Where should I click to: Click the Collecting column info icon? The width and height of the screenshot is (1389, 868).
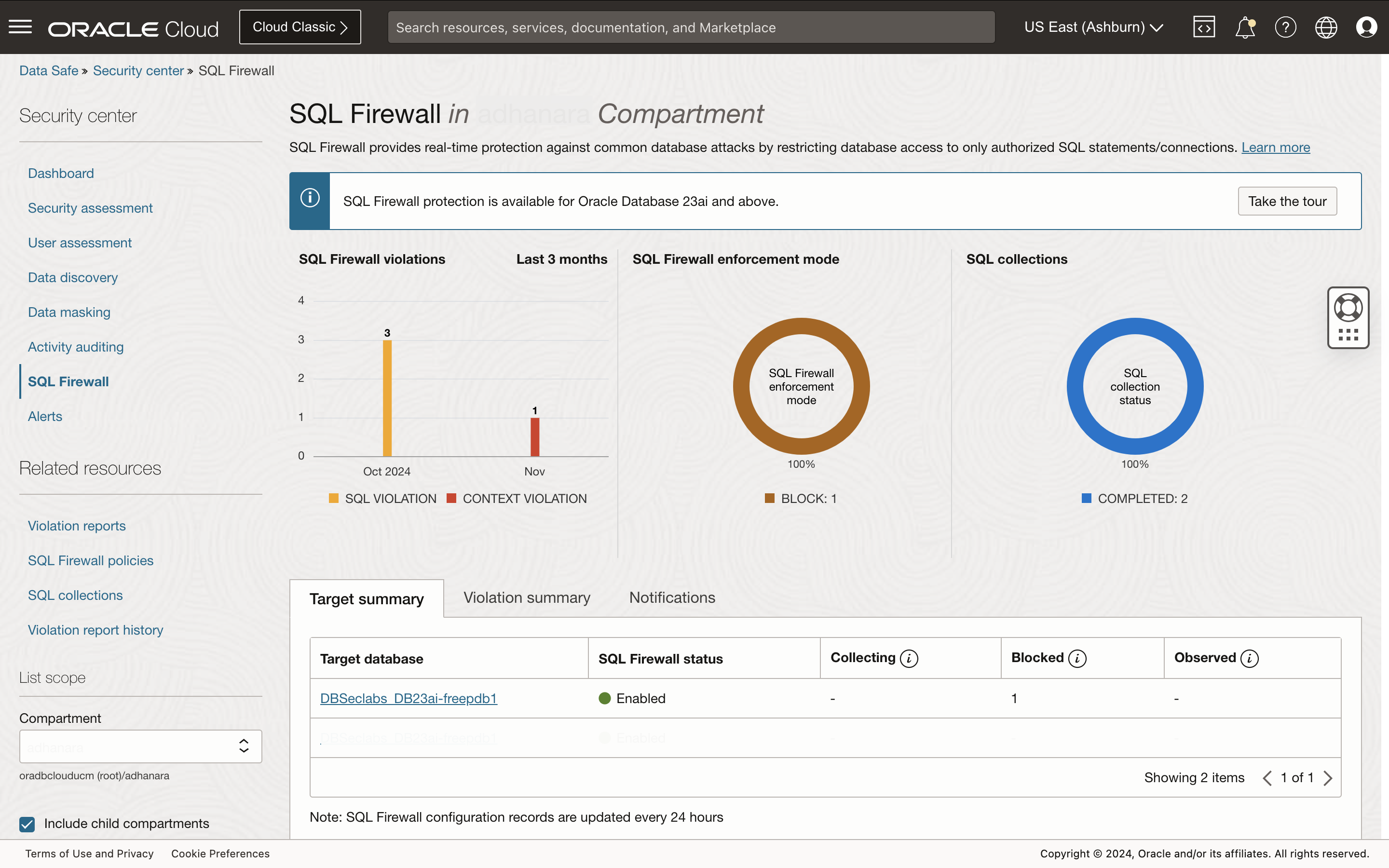pyautogui.click(x=910, y=658)
